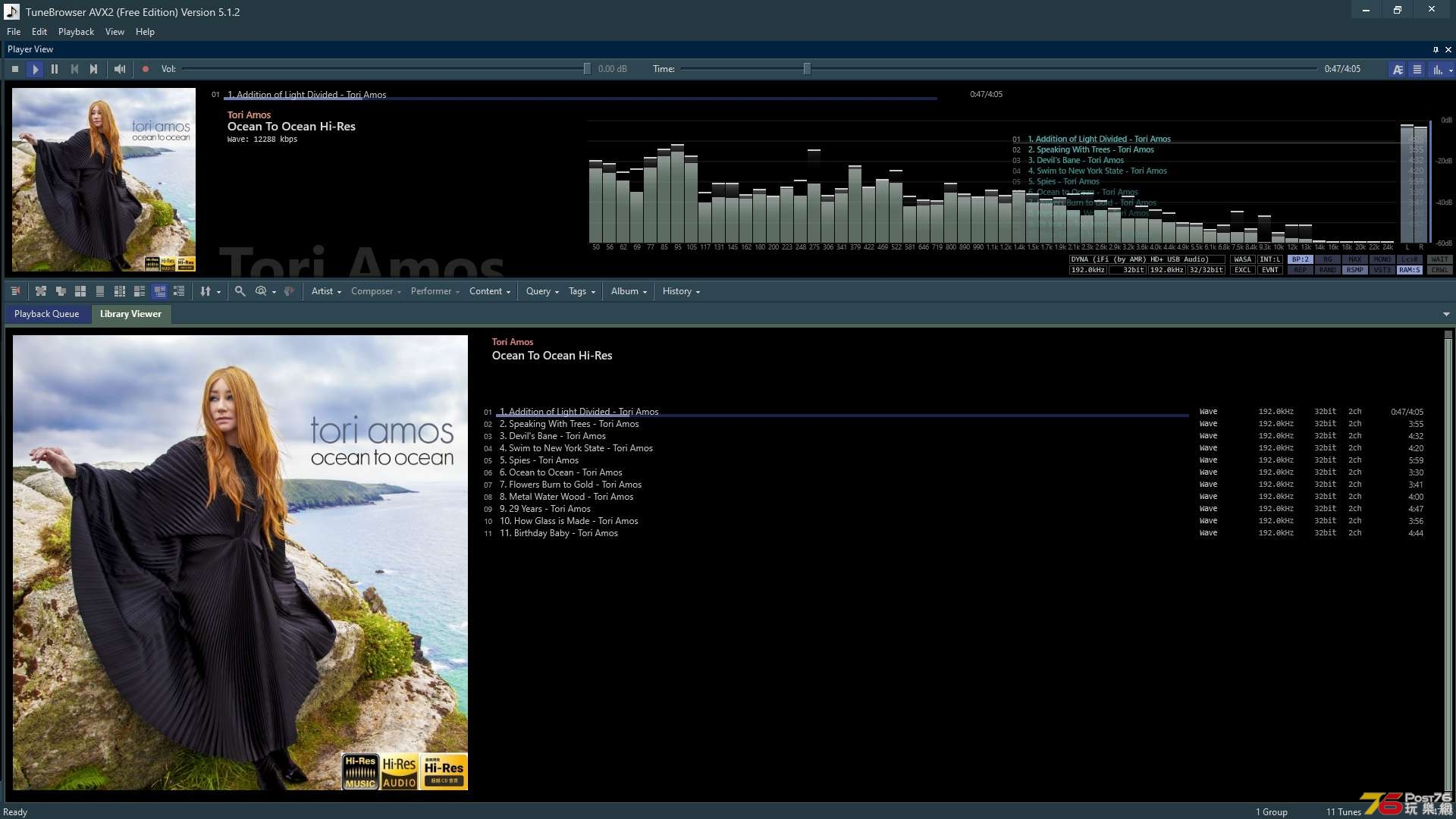The height and width of the screenshot is (819, 1456).
Task: Click the time seek slider handle
Action: coord(807,69)
